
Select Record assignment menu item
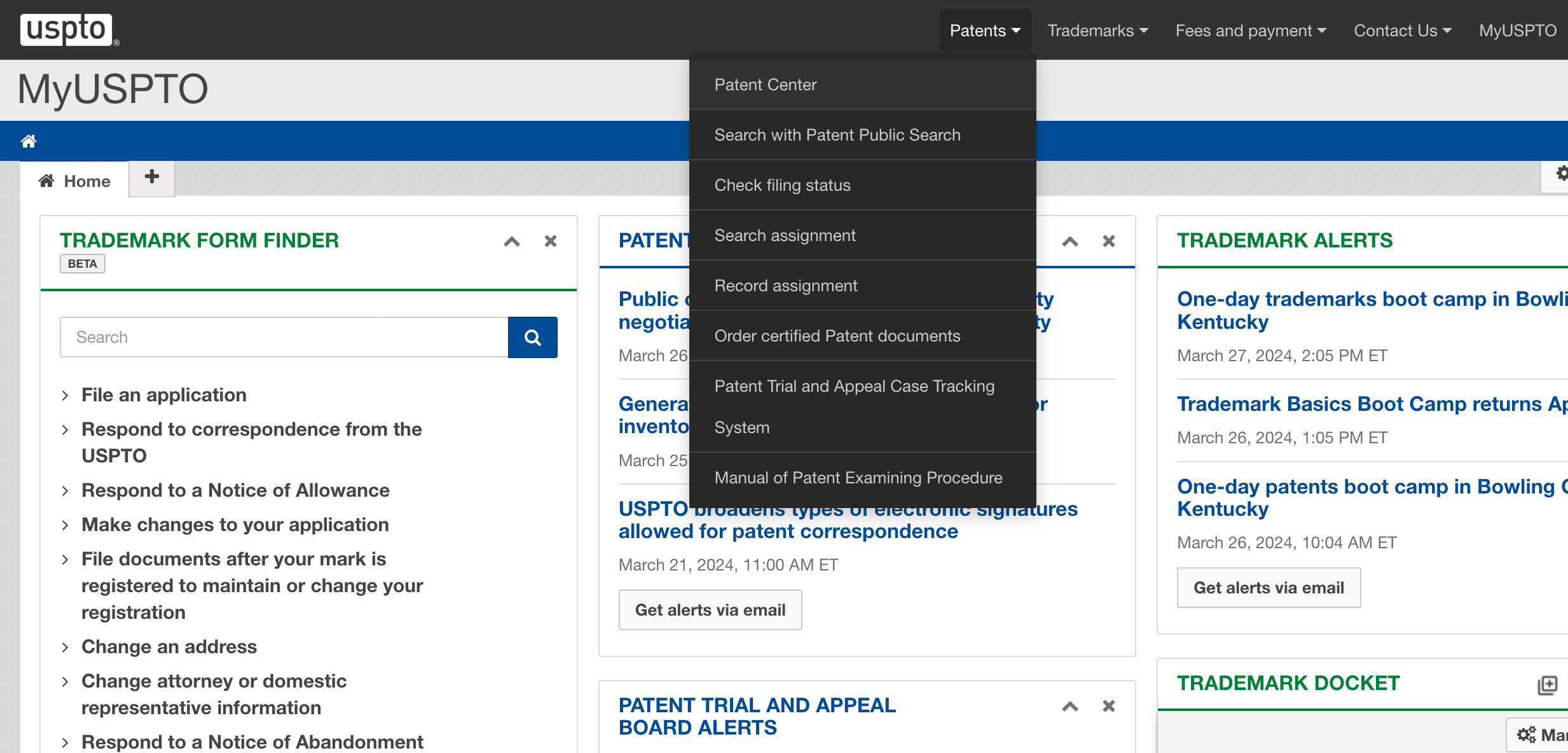pyautogui.click(x=862, y=286)
